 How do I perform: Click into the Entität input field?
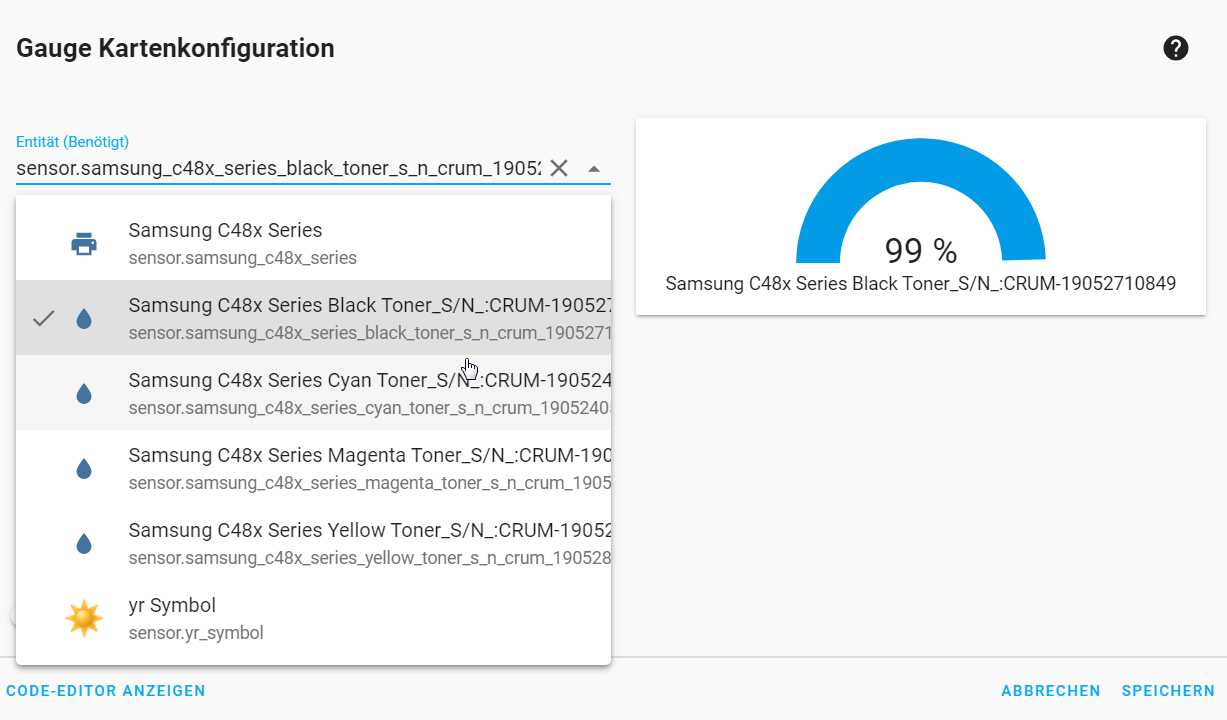click(278, 168)
